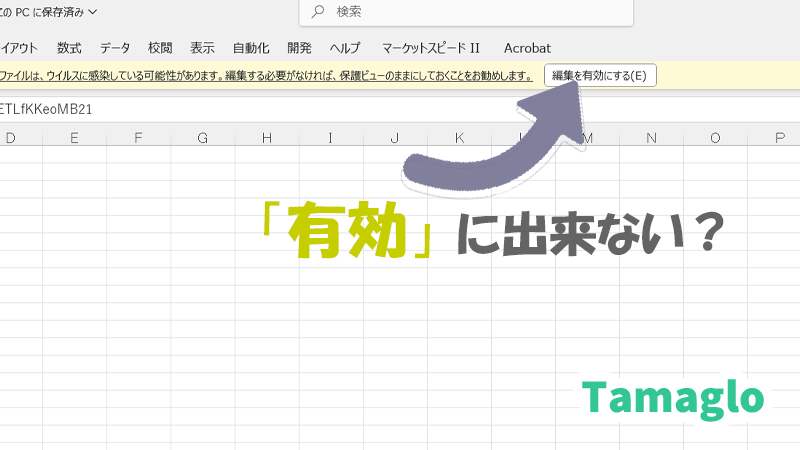Switch to the 開発 tab
The width and height of the screenshot is (800, 450).
click(x=299, y=48)
